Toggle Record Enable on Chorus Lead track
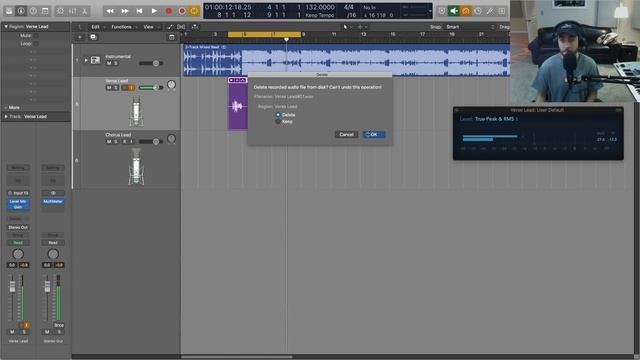The height and width of the screenshot is (360, 640). (x=124, y=142)
